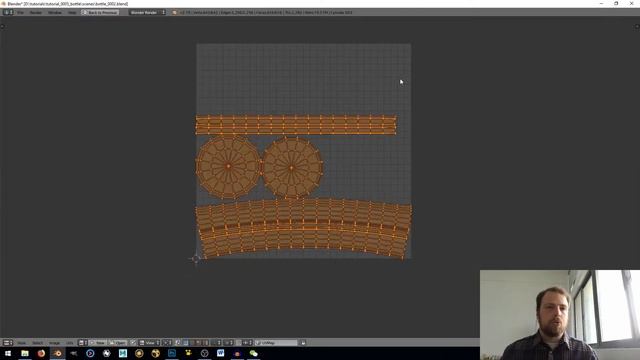Open the UV editor's editor type selector

7,343
